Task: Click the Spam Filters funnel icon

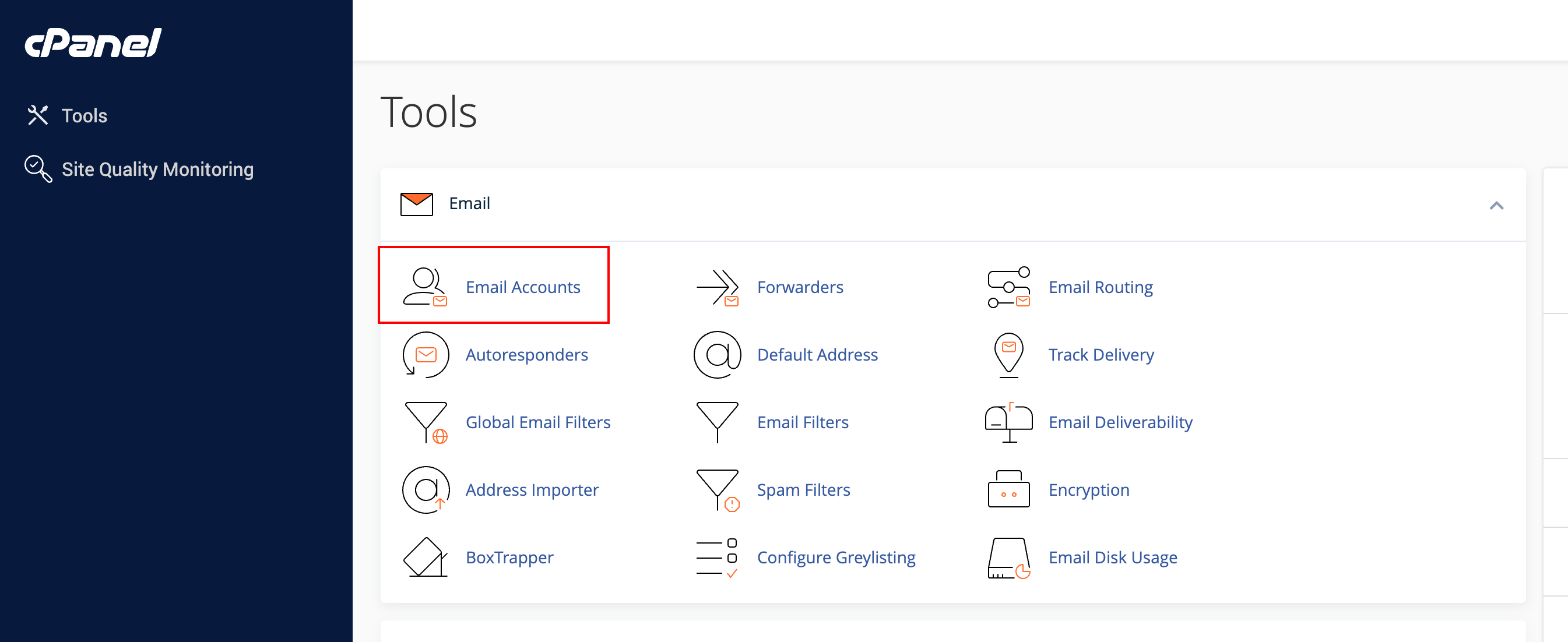Action: [717, 489]
